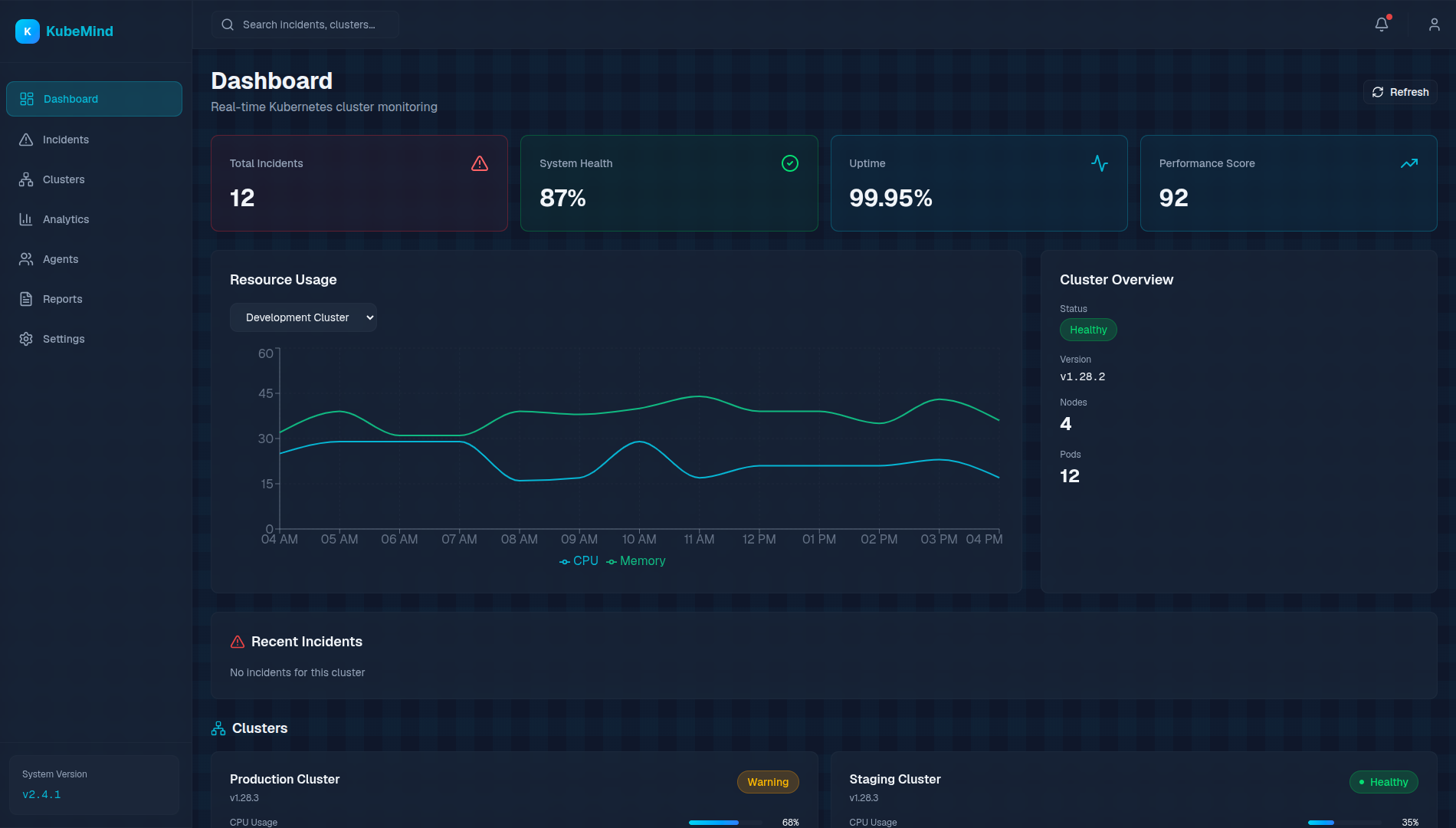Click the Total Incidents warning triangle icon
The image size is (1456, 828).
click(x=480, y=163)
